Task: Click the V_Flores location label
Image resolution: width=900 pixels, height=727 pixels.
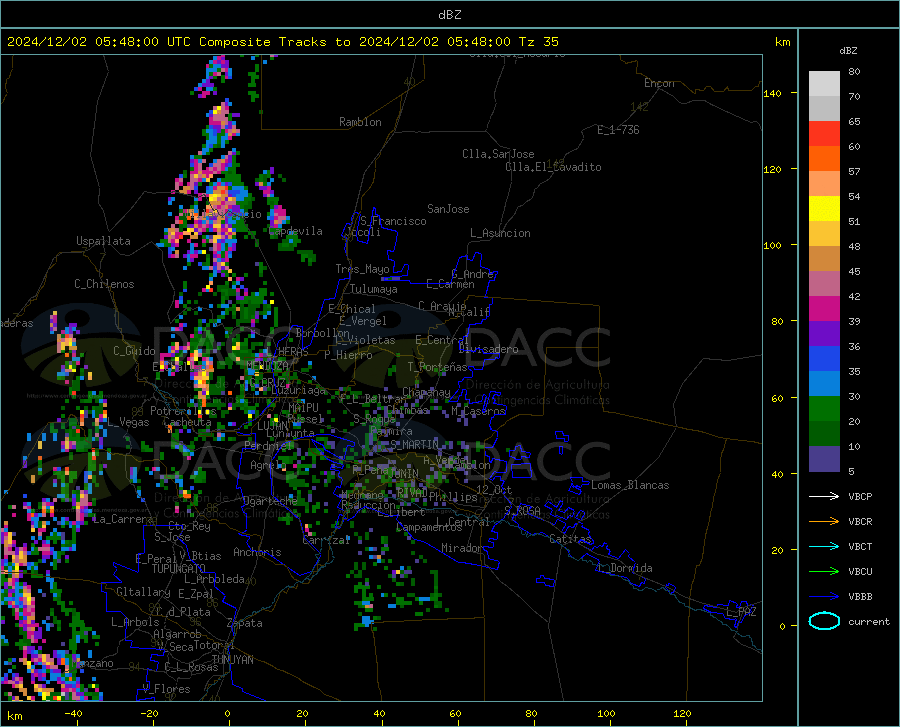Action: (166, 689)
